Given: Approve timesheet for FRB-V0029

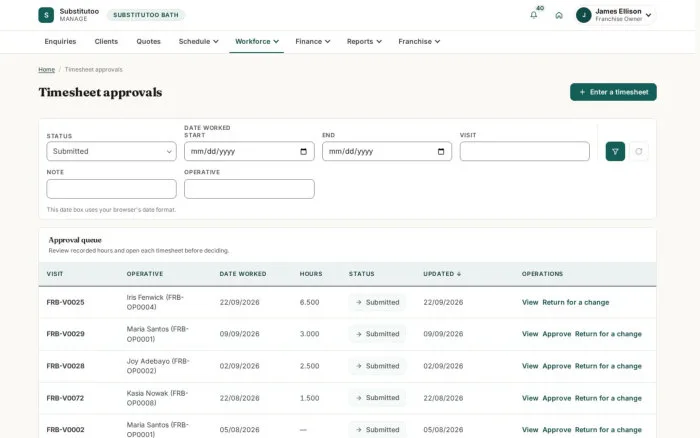Looking at the screenshot, I should tap(557, 334).
